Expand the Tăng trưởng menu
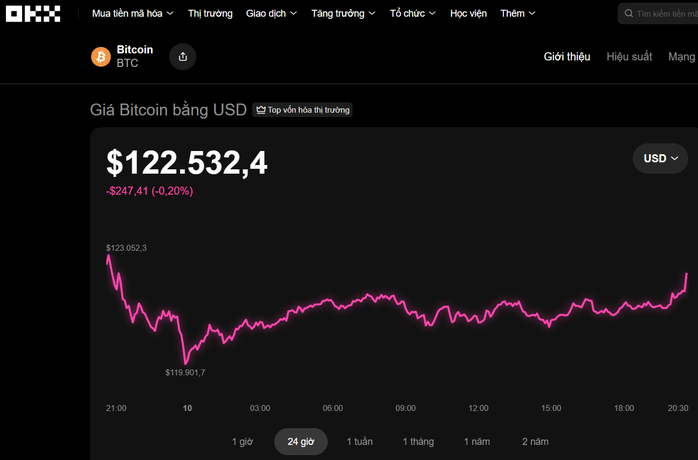 click(x=343, y=14)
